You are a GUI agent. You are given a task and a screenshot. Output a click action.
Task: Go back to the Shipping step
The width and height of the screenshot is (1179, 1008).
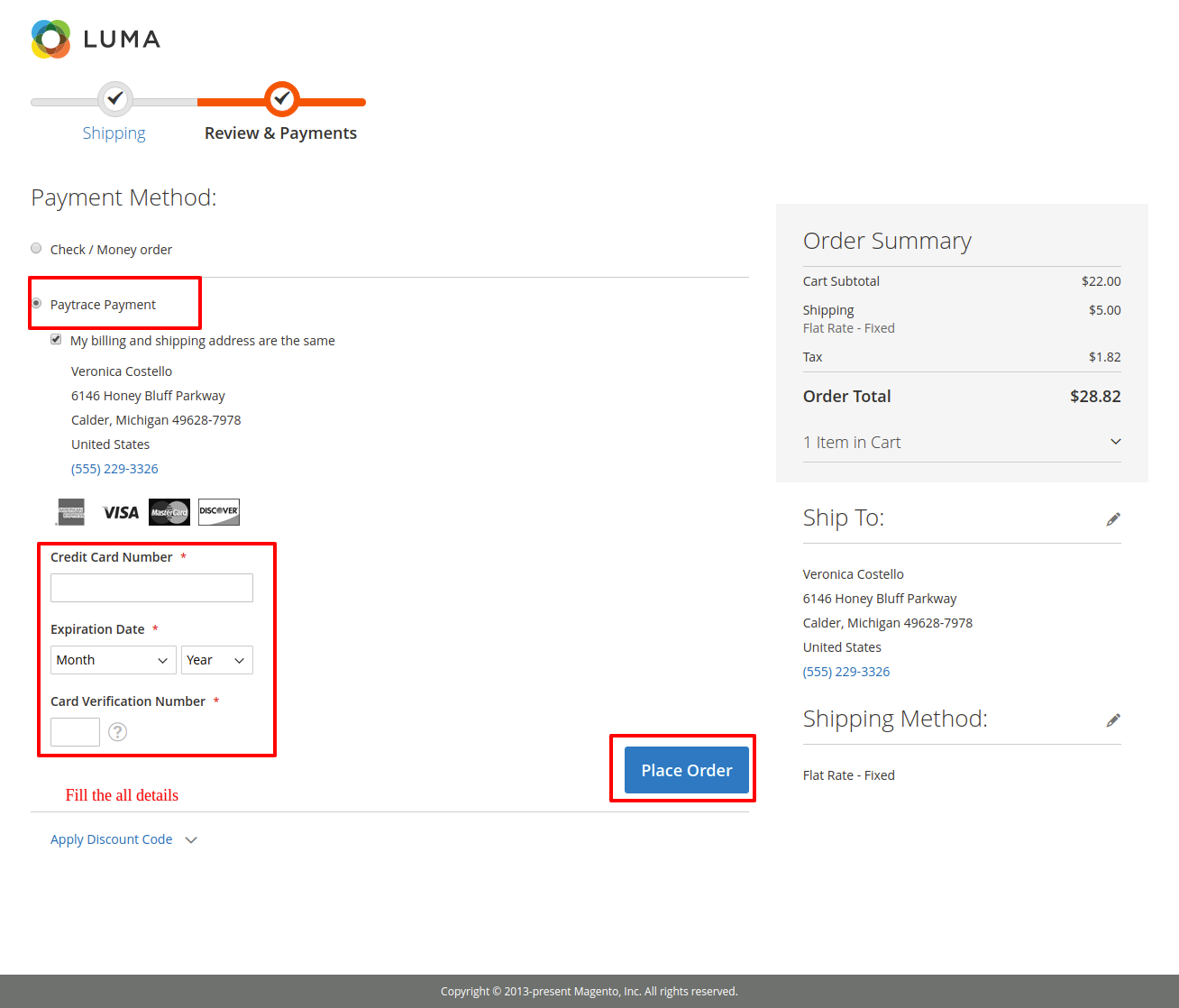[x=114, y=133]
